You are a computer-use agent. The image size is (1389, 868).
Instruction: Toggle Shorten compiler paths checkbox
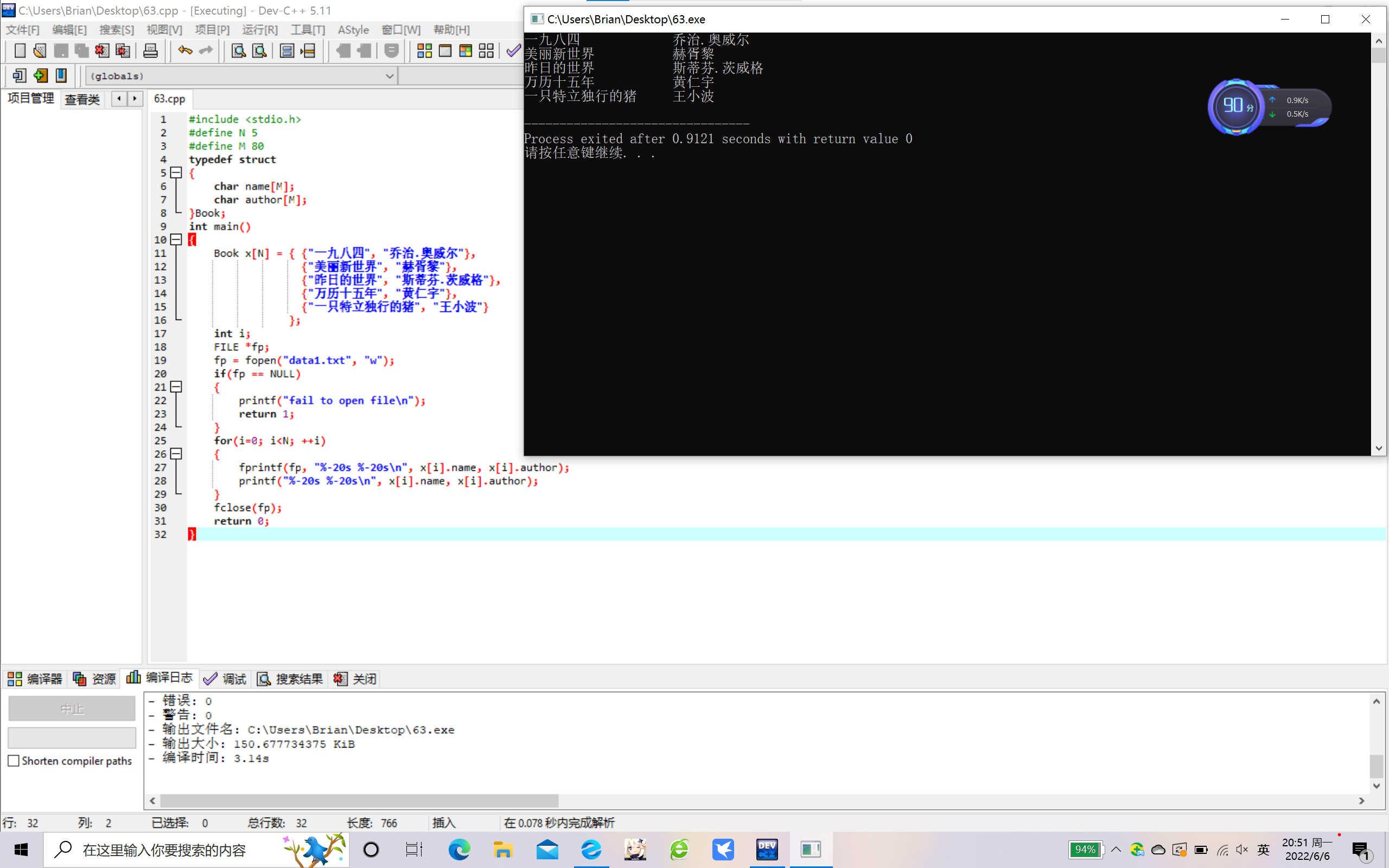click(x=14, y=761)
